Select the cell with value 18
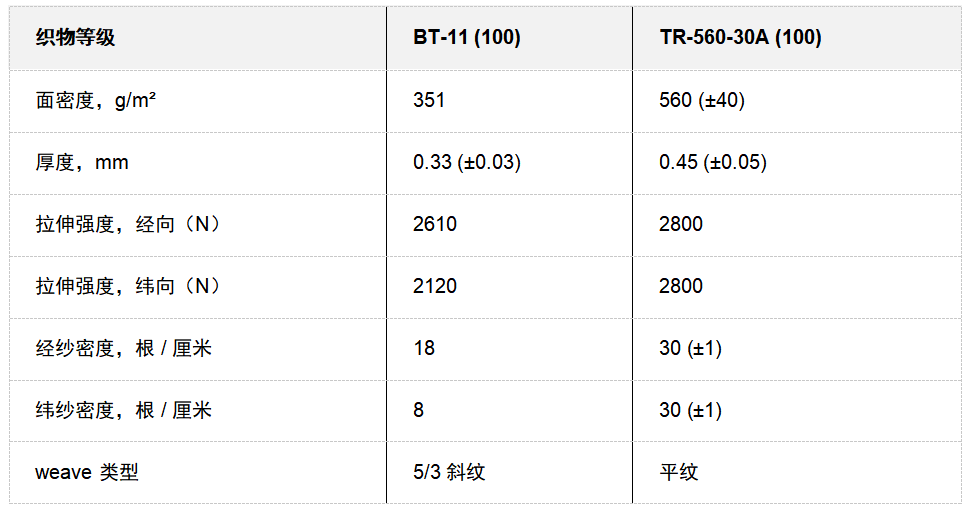Image resolution: width=969 pixels, height=510 pixels. click(424, 348)
